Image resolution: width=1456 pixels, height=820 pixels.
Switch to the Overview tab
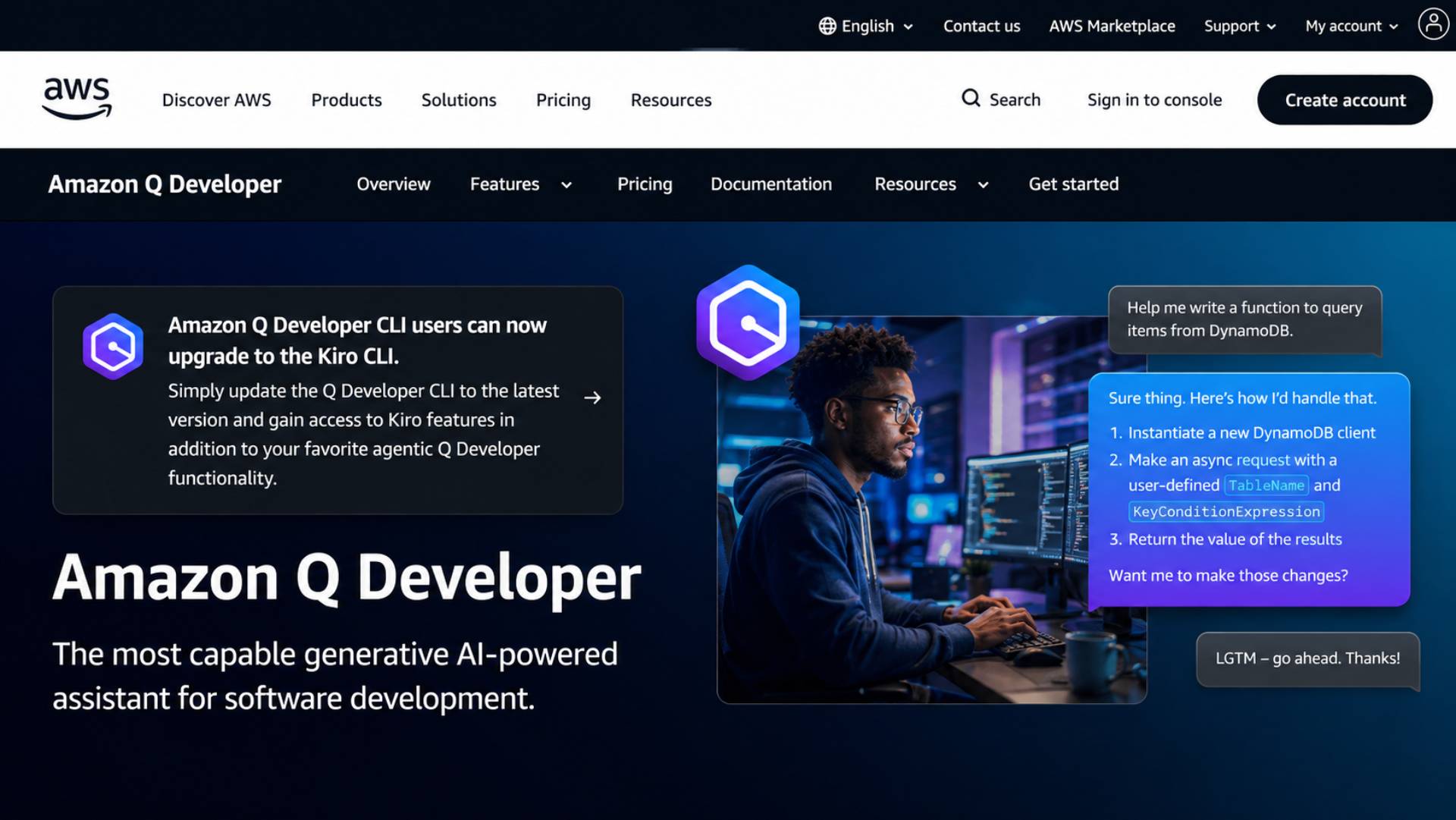tap(394, 184)
